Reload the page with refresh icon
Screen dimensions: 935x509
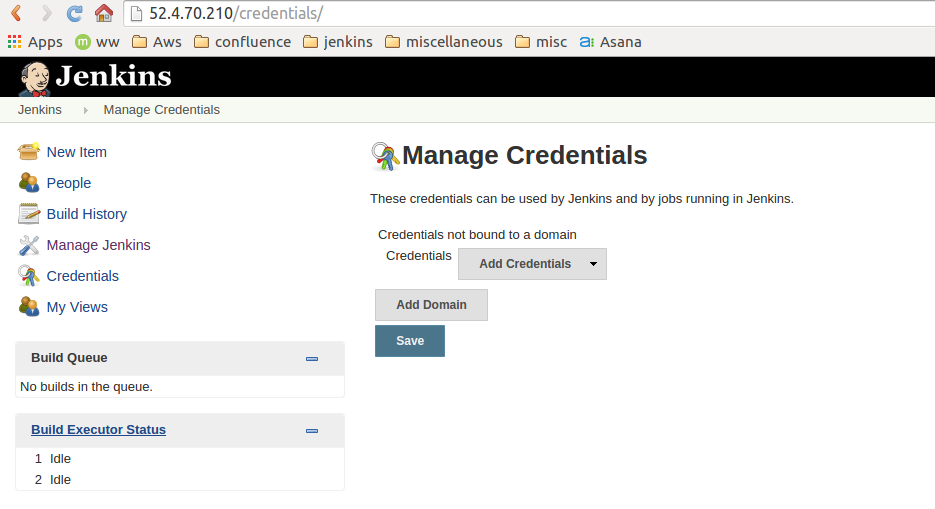tap(75, 13)
